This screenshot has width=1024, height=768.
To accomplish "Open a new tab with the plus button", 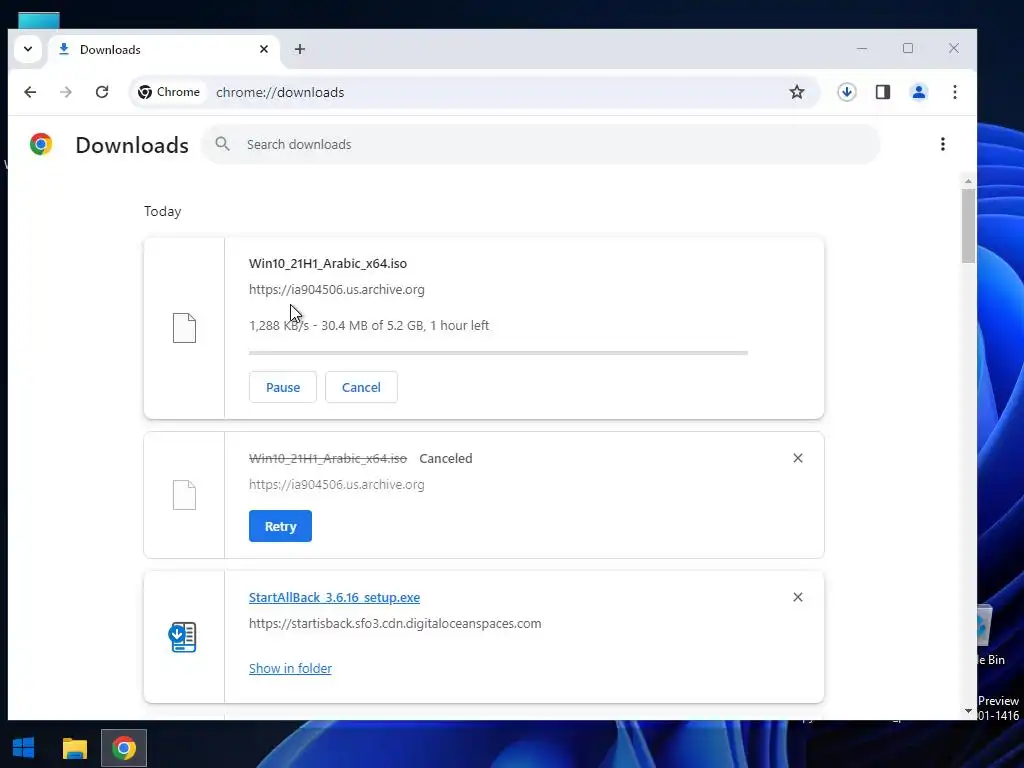I will [x=300, y=50].
